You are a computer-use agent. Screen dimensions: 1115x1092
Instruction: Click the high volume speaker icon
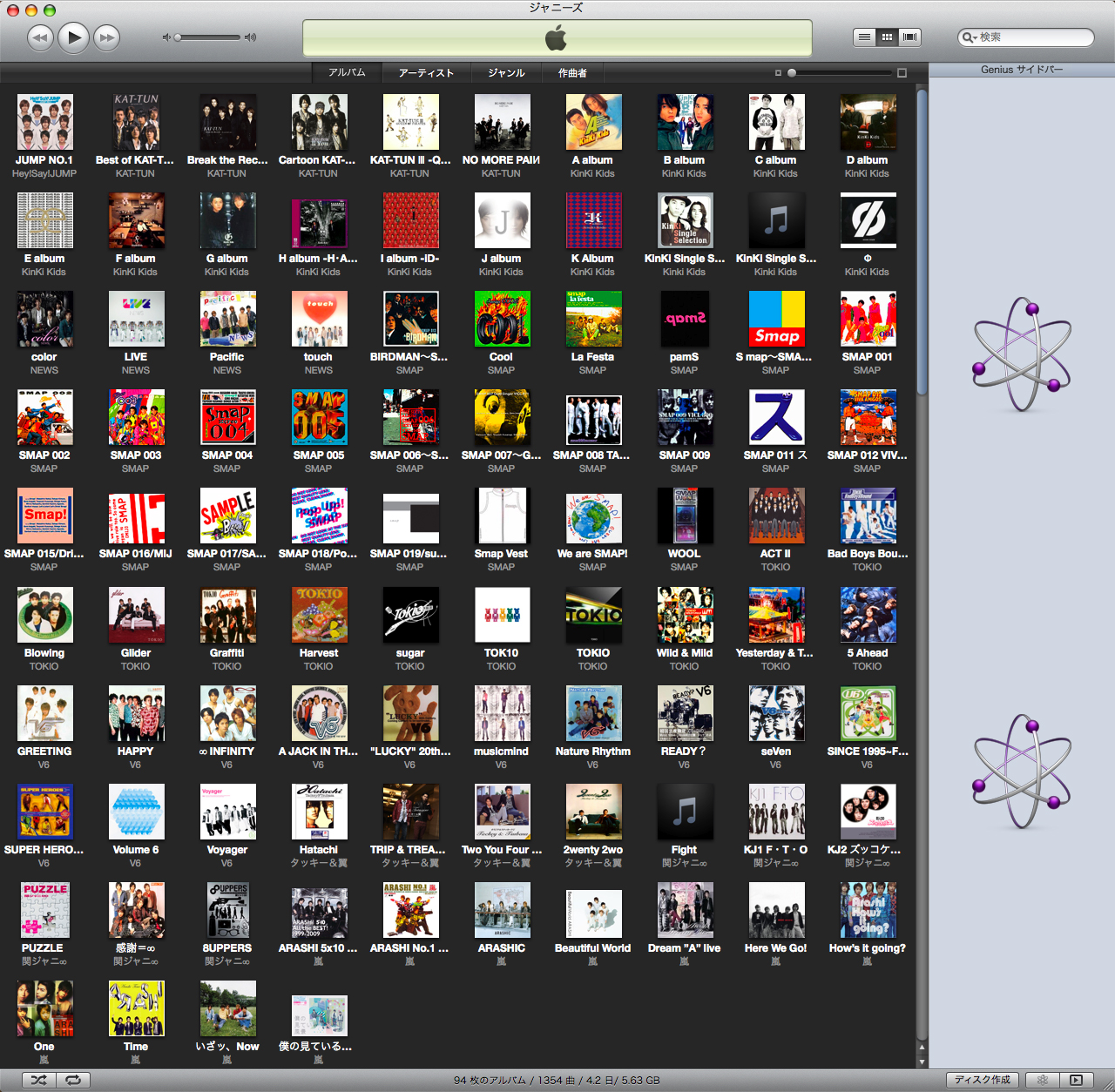point(250,37)
